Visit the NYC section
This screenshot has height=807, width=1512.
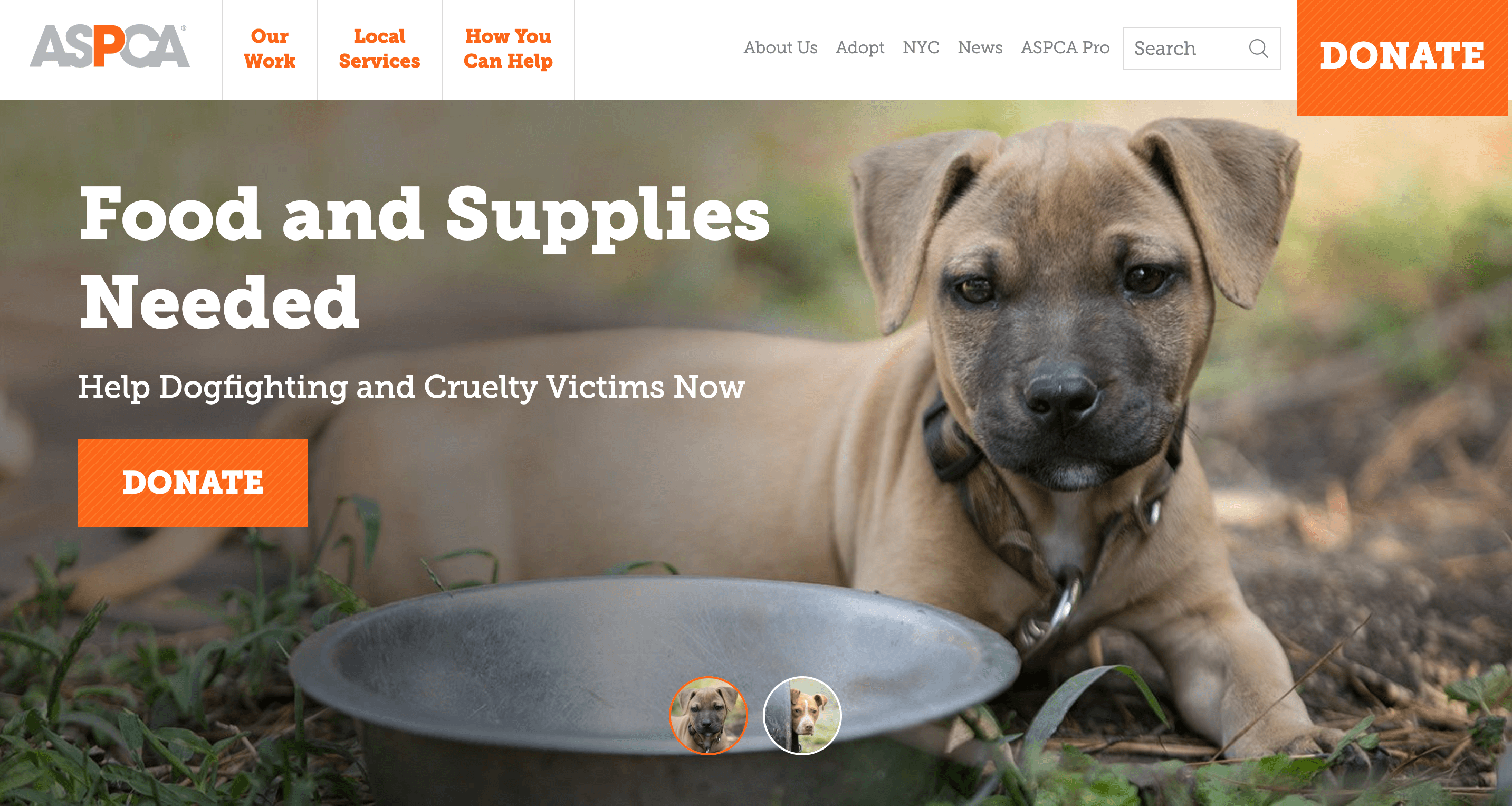(921, 47)
